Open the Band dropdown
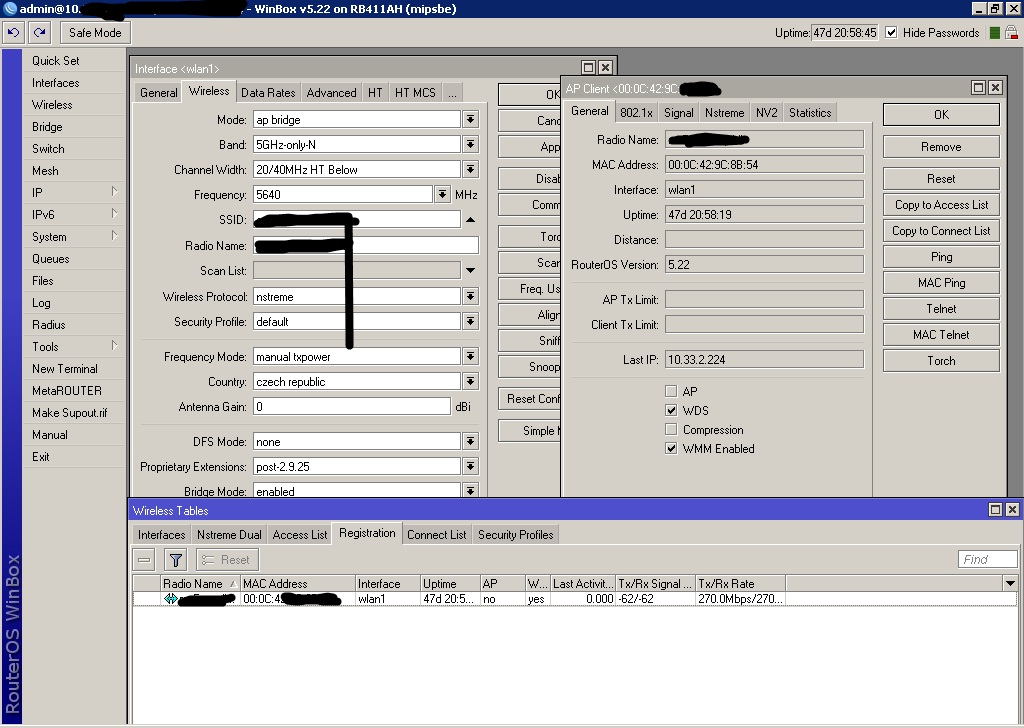This screenshot has width=1024, height=728. click(x=470, y=144)
